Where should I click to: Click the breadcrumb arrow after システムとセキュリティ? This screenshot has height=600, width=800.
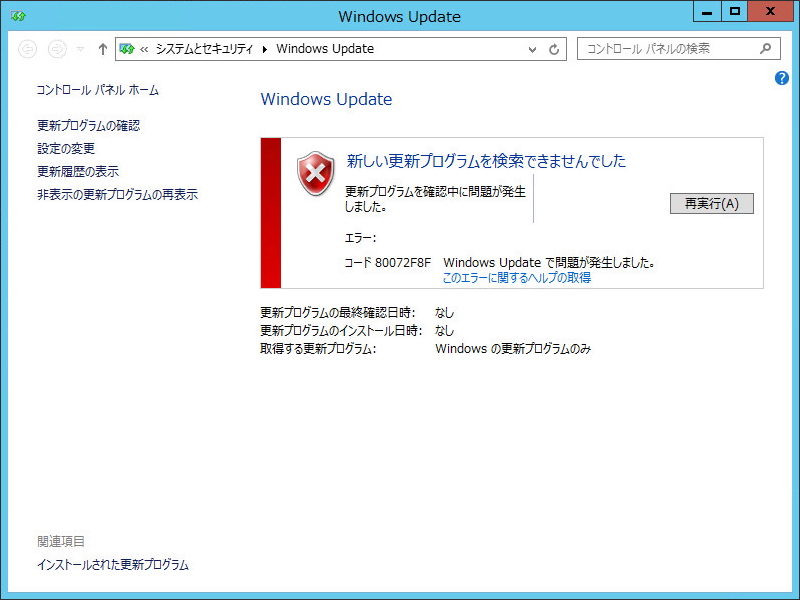[264, 49]
